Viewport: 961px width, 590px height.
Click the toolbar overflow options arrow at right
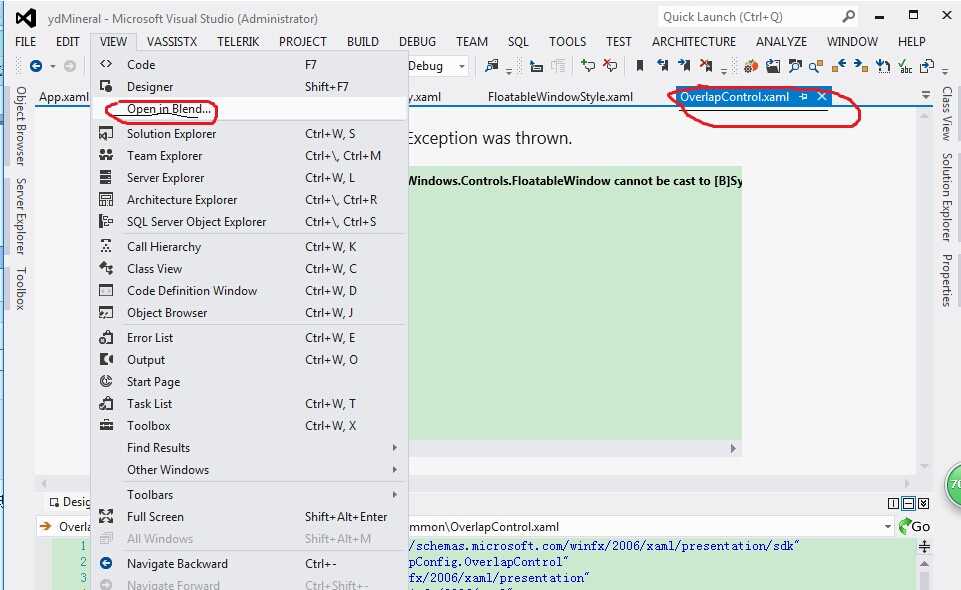coord(944,72)
